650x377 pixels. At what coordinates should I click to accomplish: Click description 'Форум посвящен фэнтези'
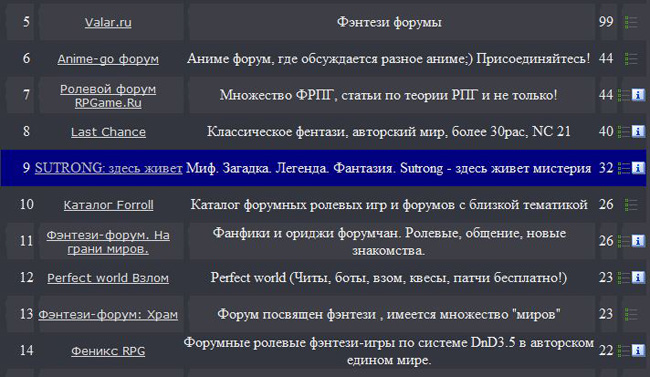pos(389,314)
